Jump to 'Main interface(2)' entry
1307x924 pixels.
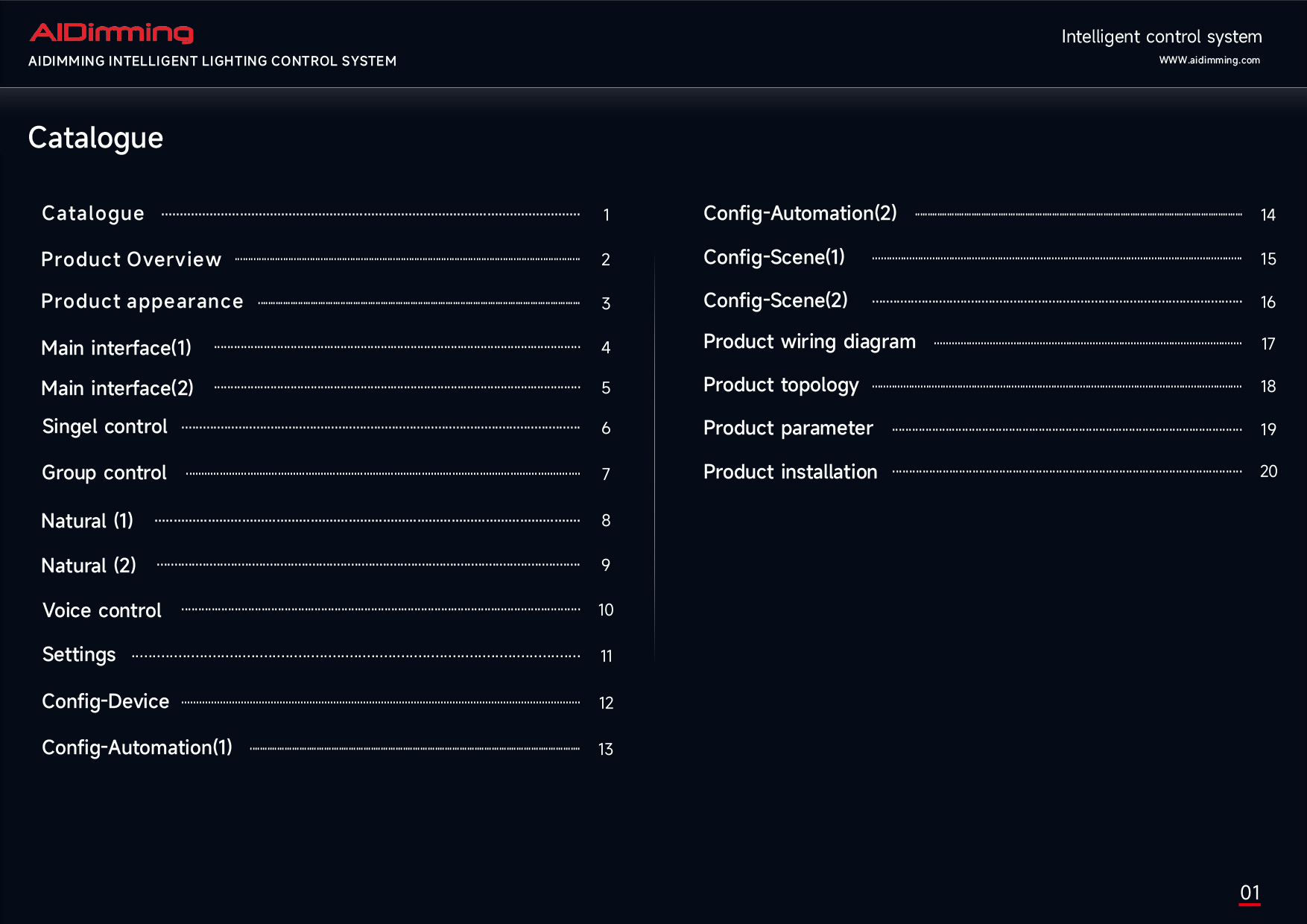tap(118, 388)
